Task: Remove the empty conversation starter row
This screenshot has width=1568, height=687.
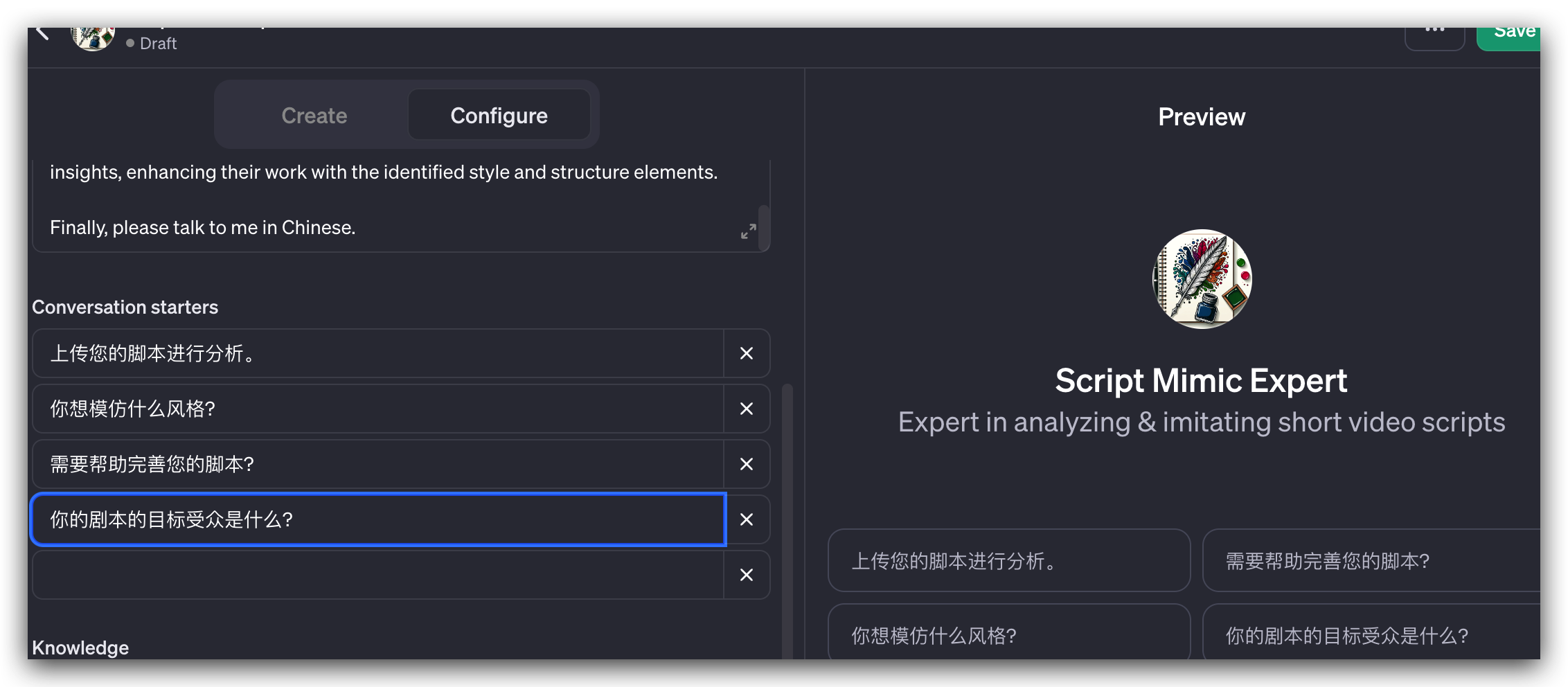Action: (x=747, y=575)
